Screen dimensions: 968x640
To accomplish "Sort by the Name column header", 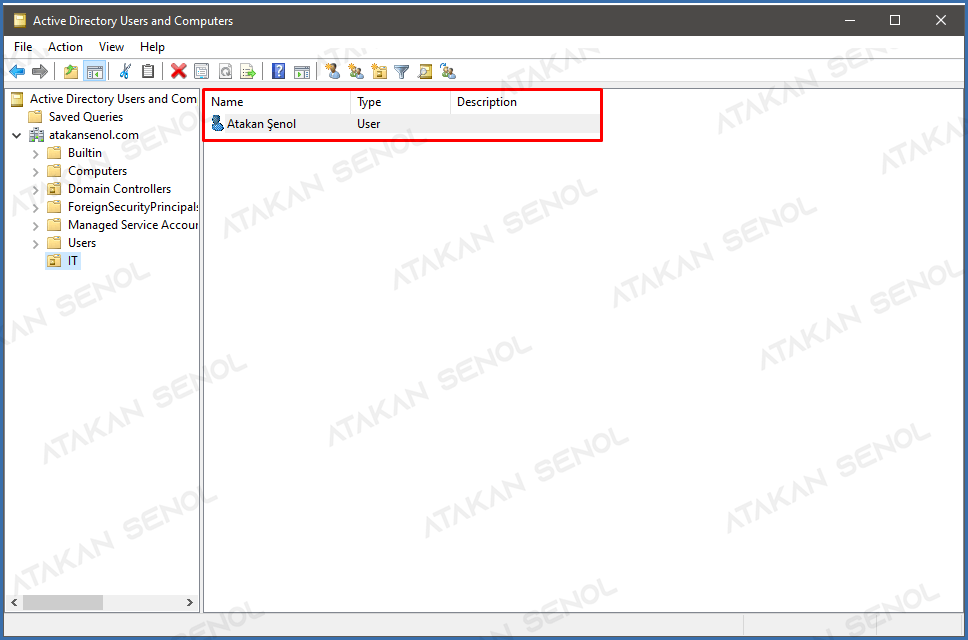I will click(277, 102).
